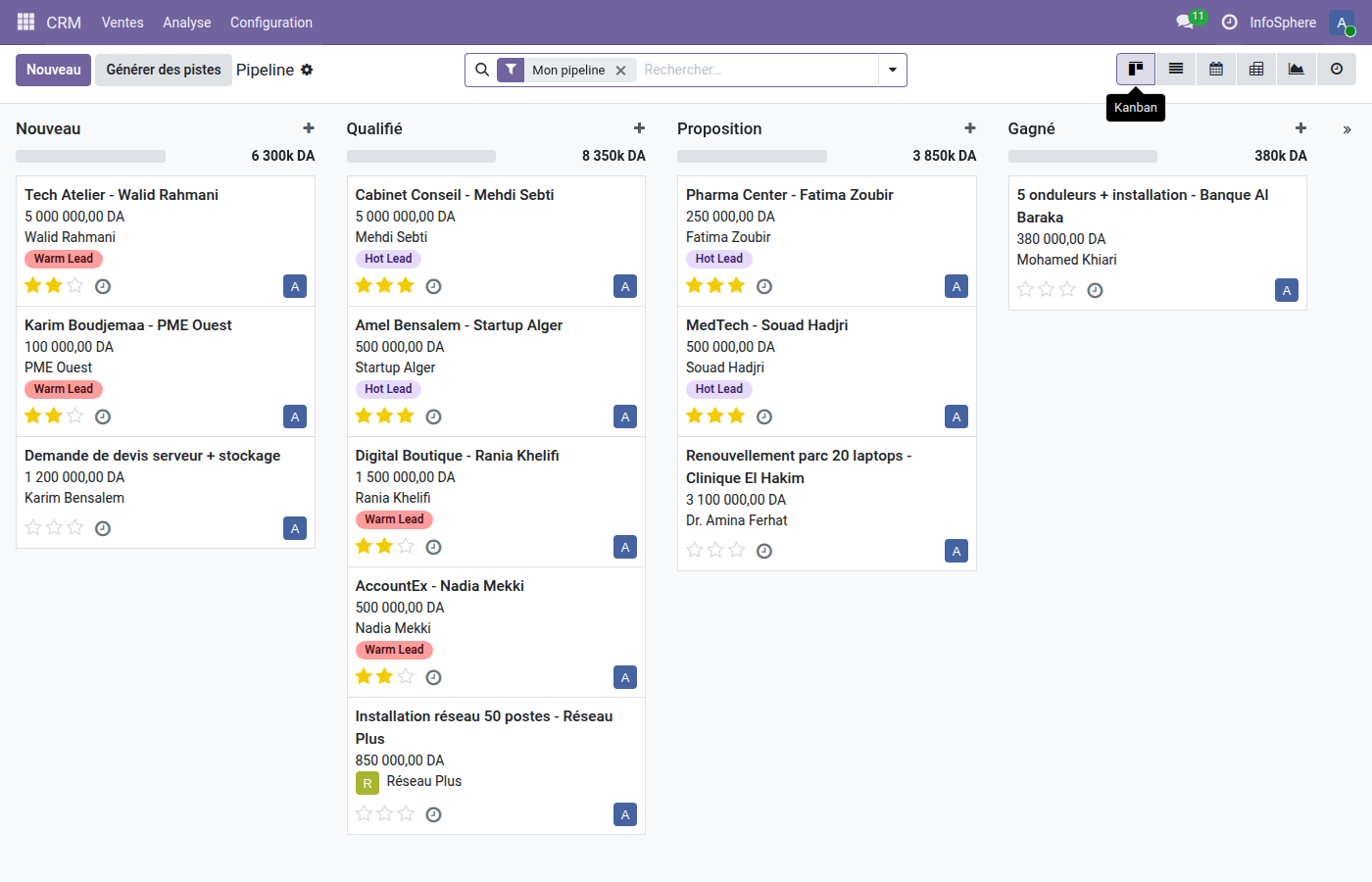Viewport: 1372px width, 882px height.
Task: Open Pipeline view settings gear
Action: (308, 70)
